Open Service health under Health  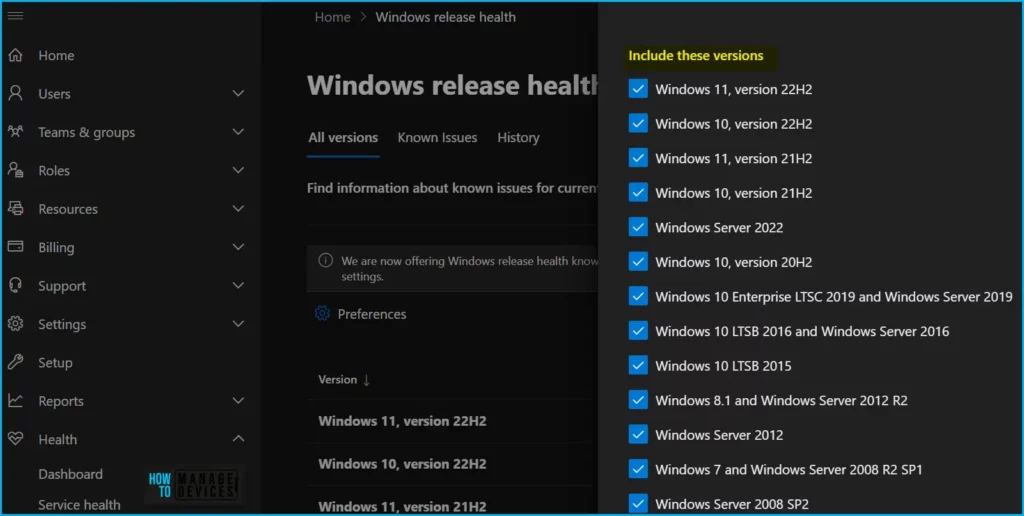pyautogui.click(x=79, y=505)
